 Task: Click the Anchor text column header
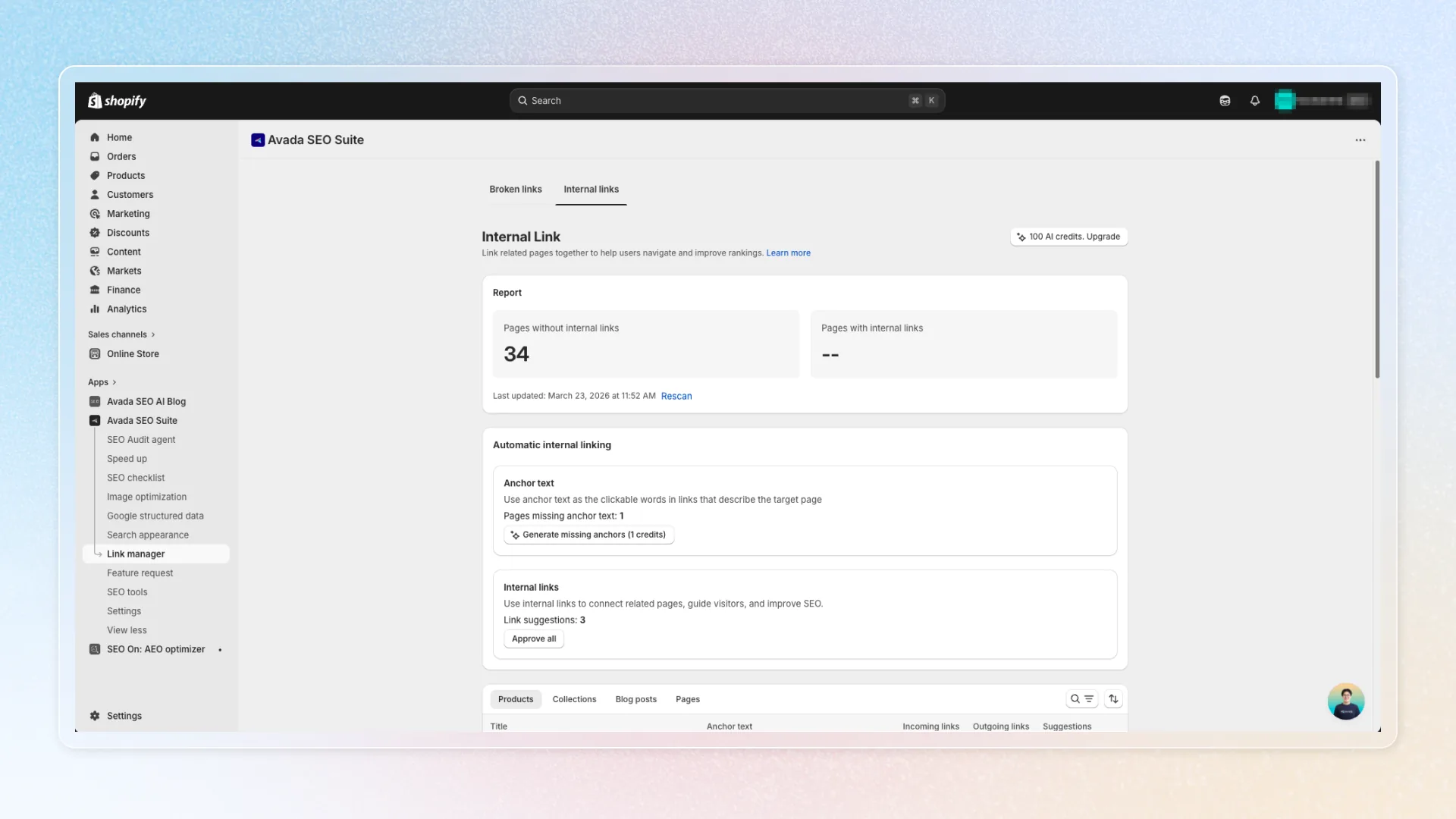[x=730, y=726]
